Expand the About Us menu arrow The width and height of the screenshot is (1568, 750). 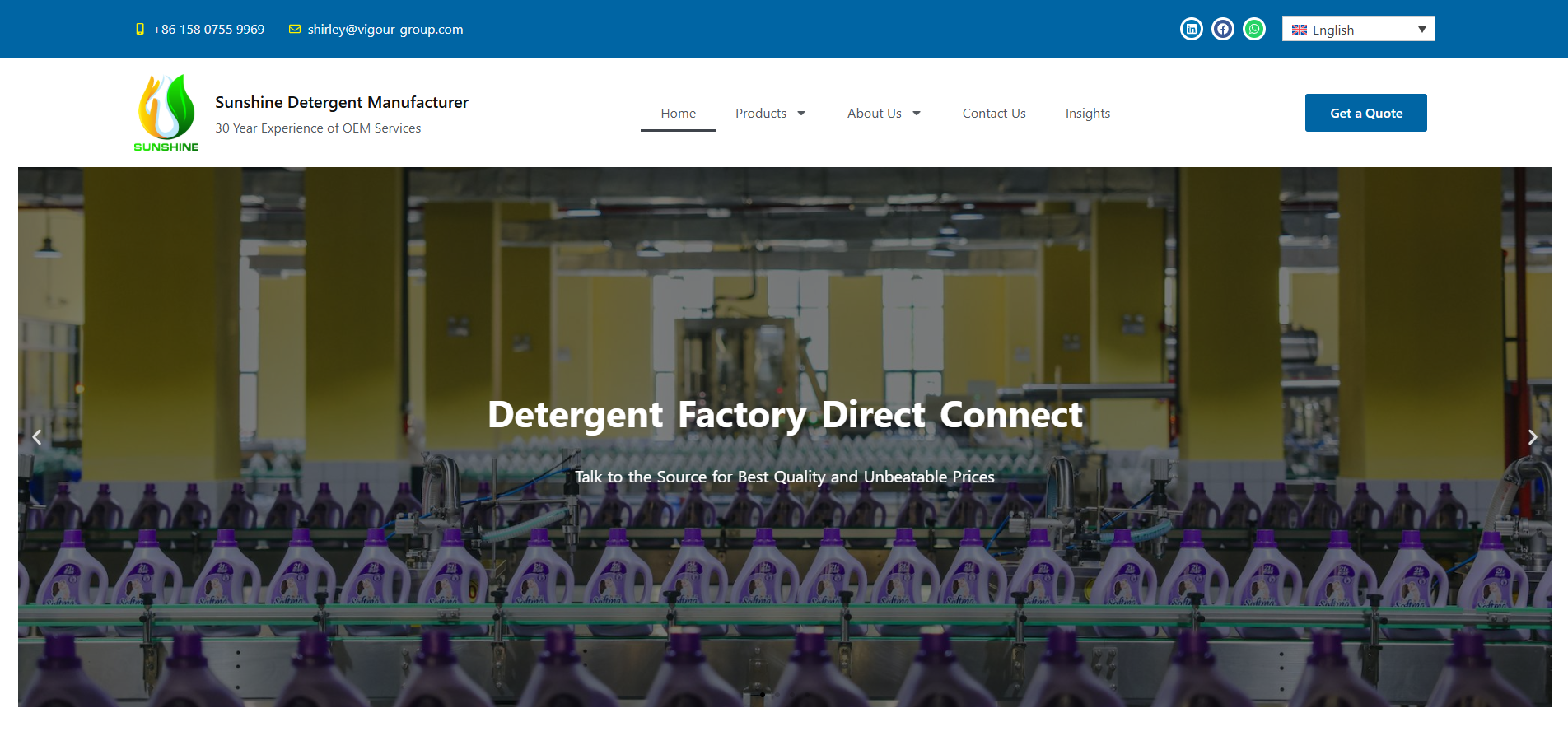click(x=917, y=114)
